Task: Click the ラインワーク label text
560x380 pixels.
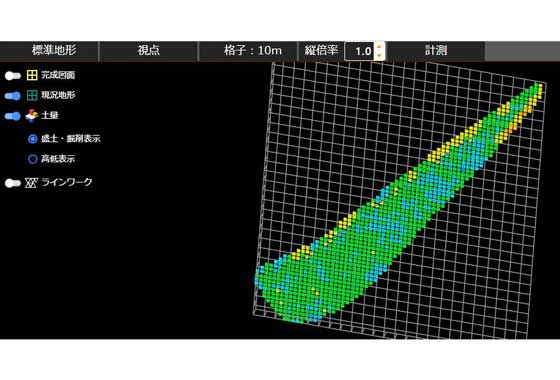Action: tap(67, 182)
